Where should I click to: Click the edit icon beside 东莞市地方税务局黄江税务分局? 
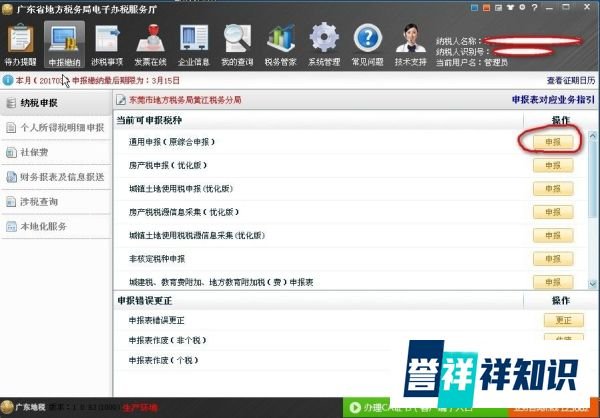click(x=121, y=100)
